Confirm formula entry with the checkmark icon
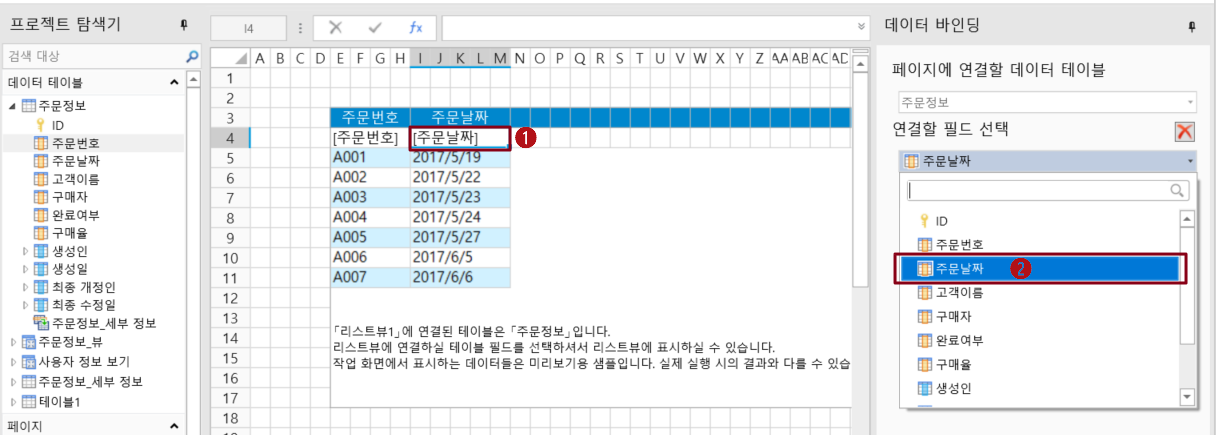The image size is (1216, 435). tap(375, 27)
